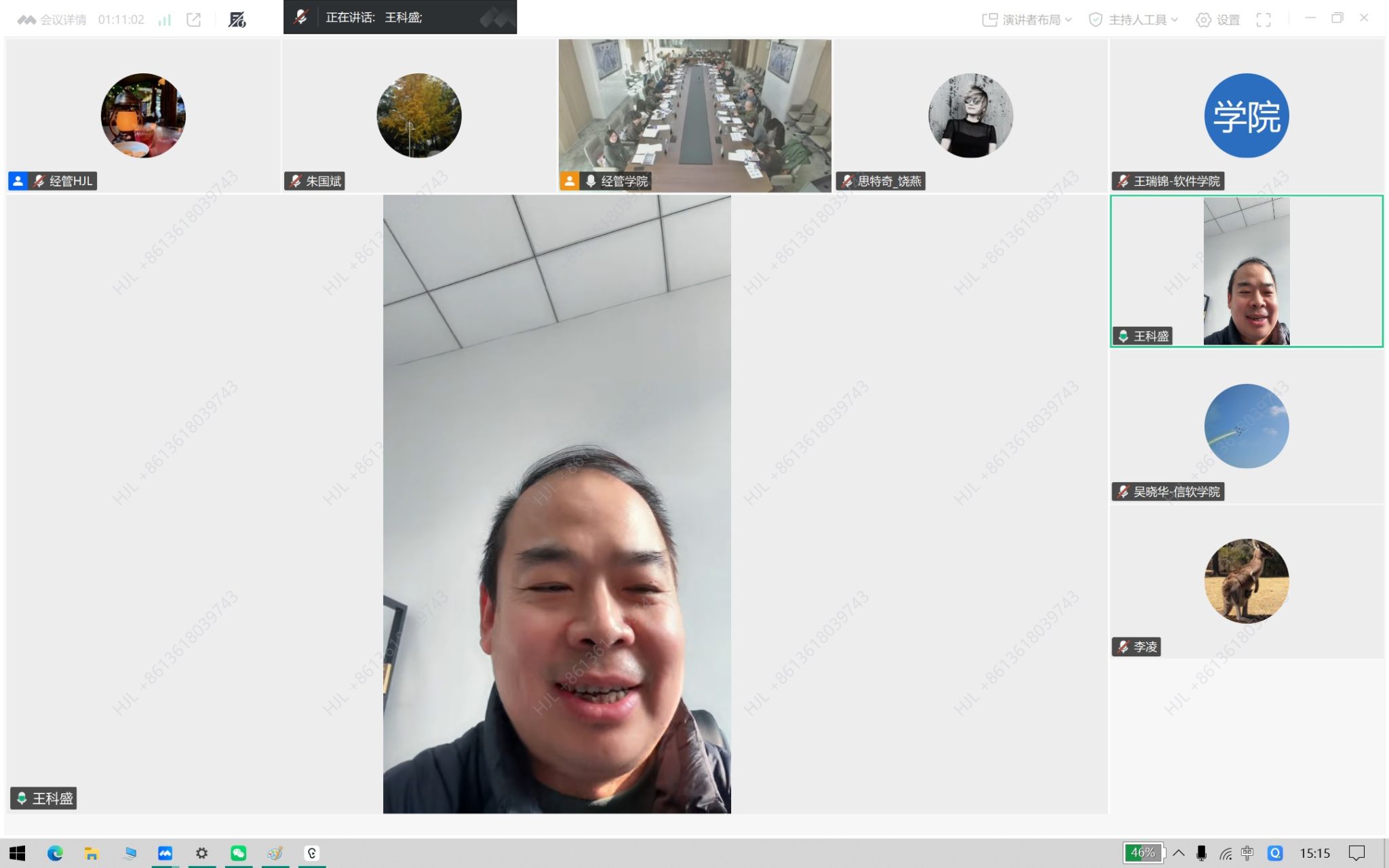Expand the 主持人工具 host tools dropdown
This screenshot has height=868, width=1389.
[x=1133, y=20]
